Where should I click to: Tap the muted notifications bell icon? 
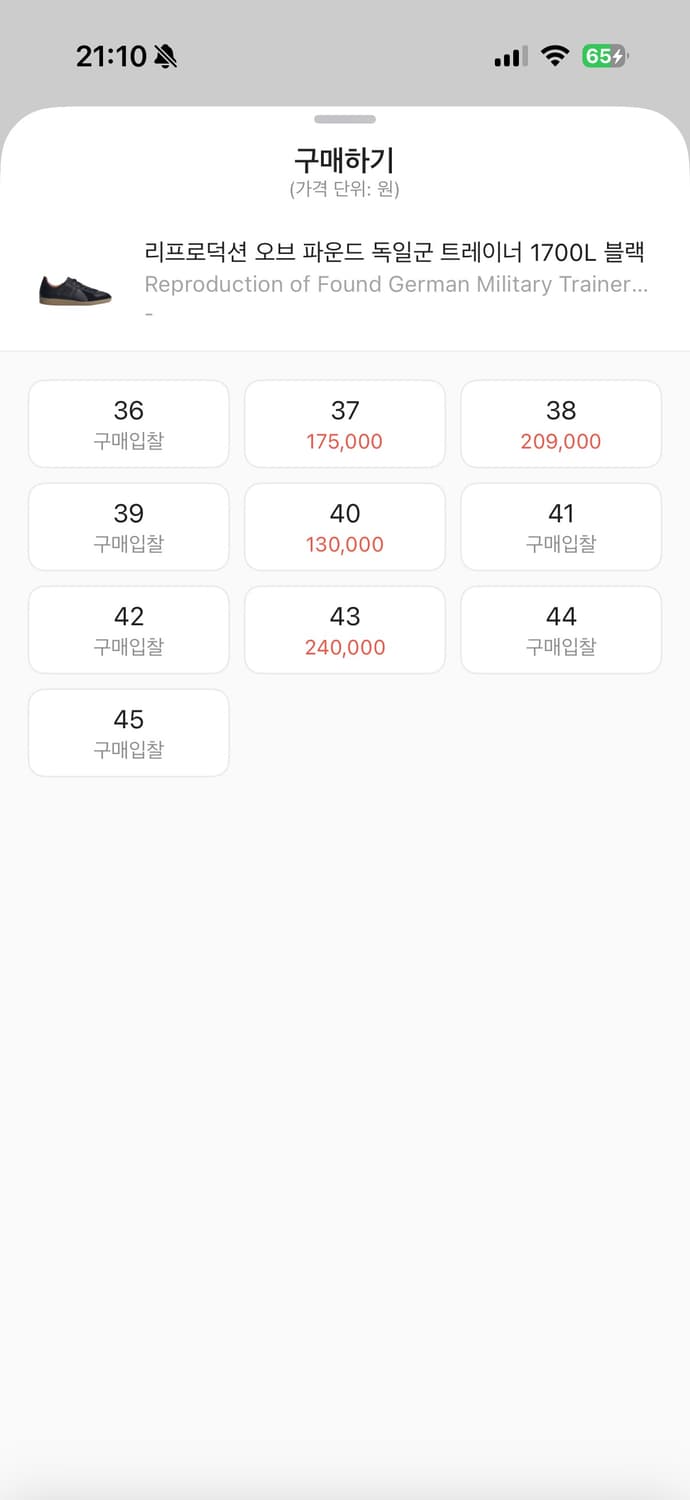tap(160, 56)
